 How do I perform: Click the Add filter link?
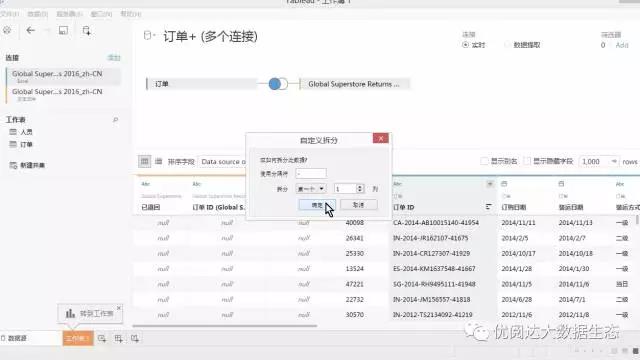point(622,45)
